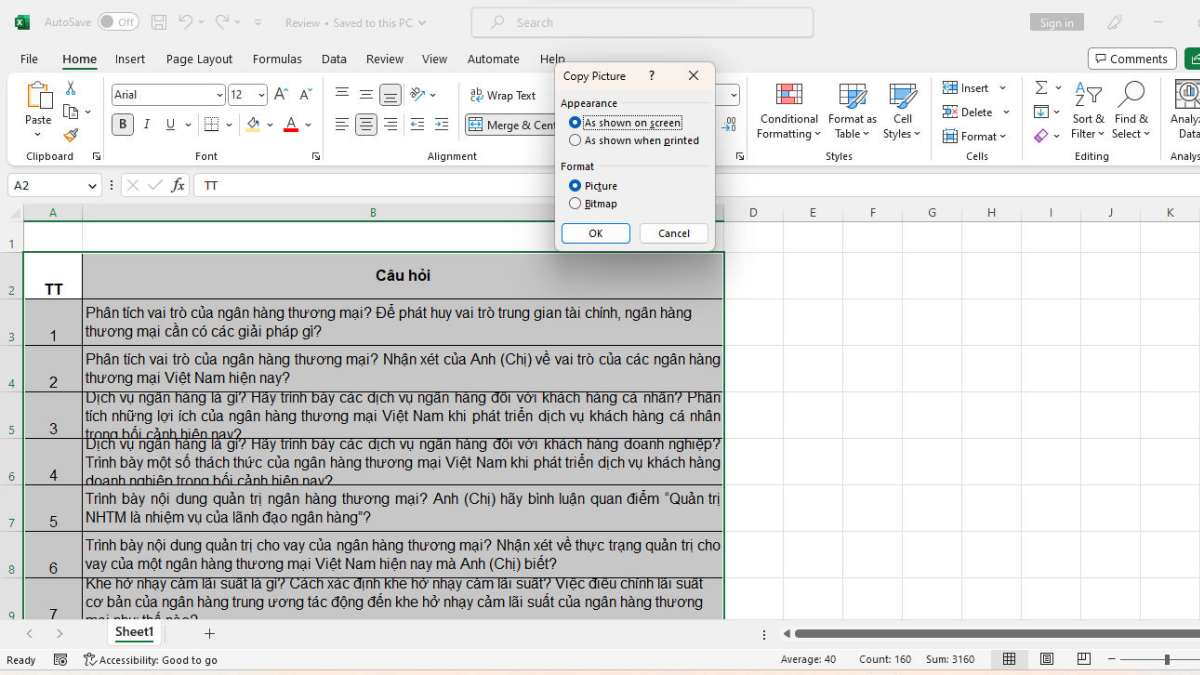Apply italic formatting

tap(147, 125)
